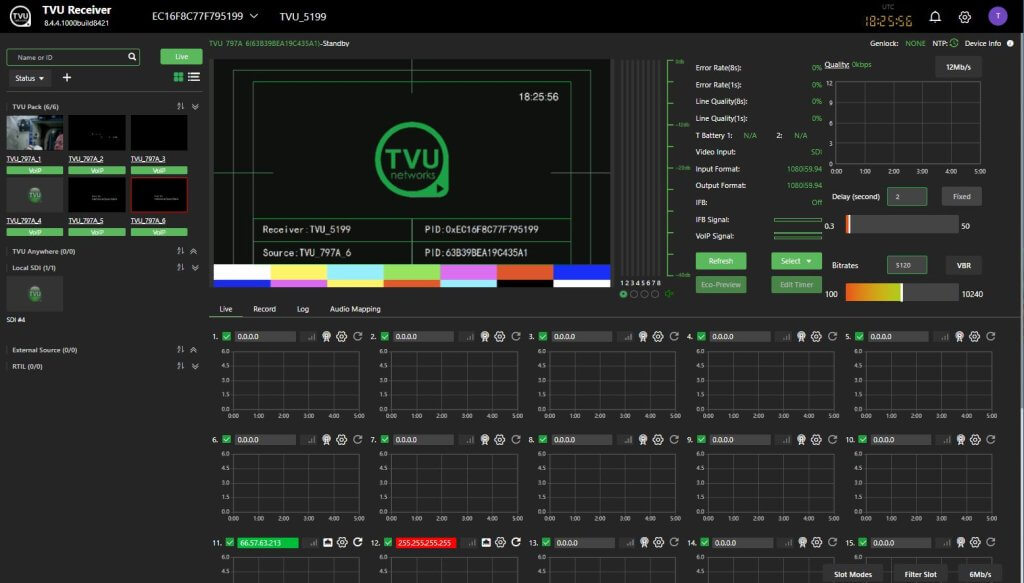The height and width of the screenshot is (583, 1024).
Task: Open settings gear for slot 3
Action: tap(658, 337)
